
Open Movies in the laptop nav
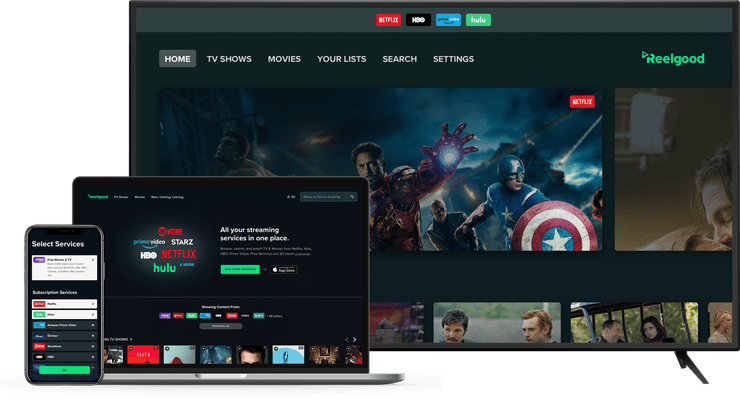click(140, 197)
